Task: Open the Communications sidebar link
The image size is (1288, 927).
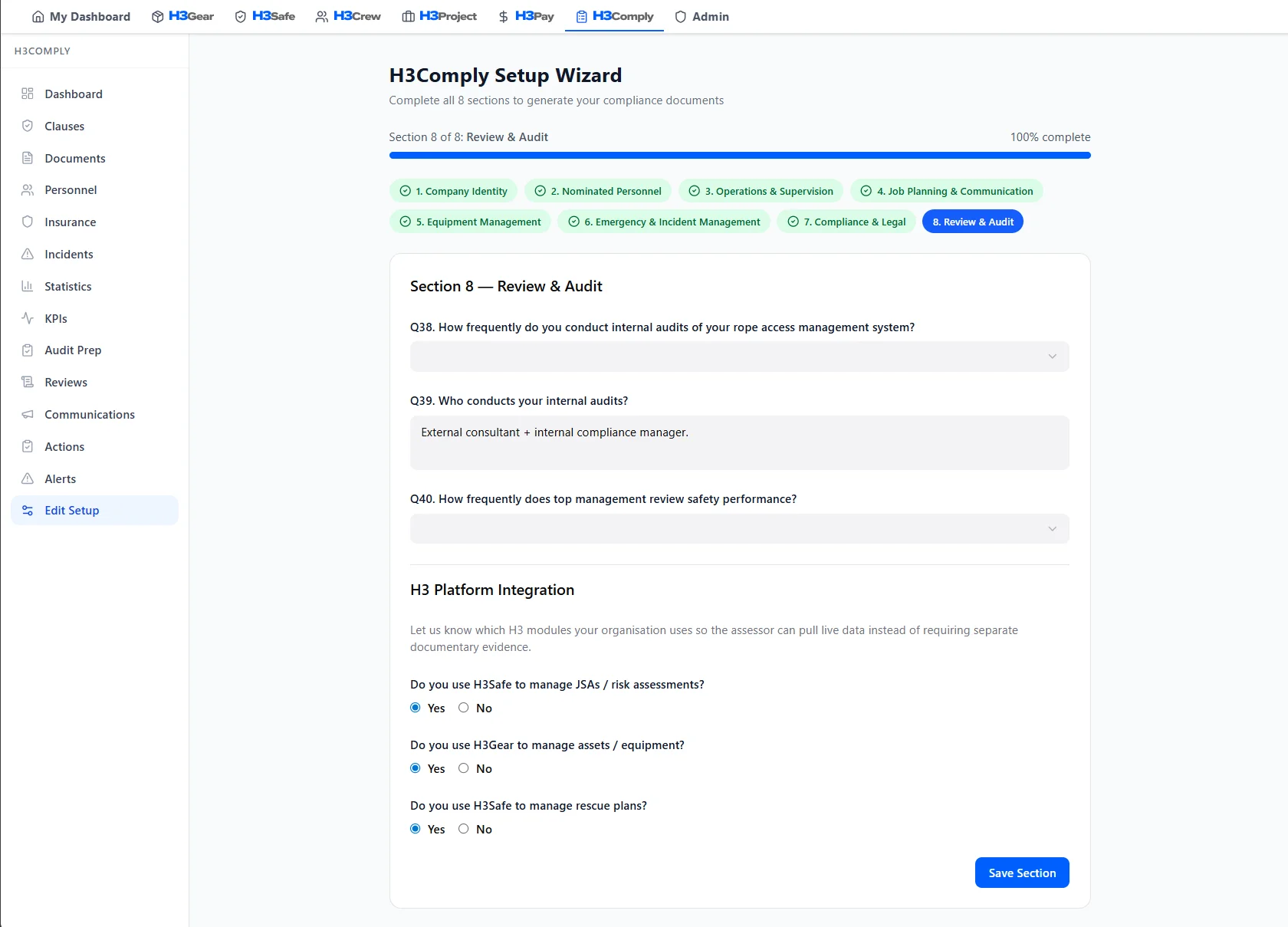Action: coord(94,414)
